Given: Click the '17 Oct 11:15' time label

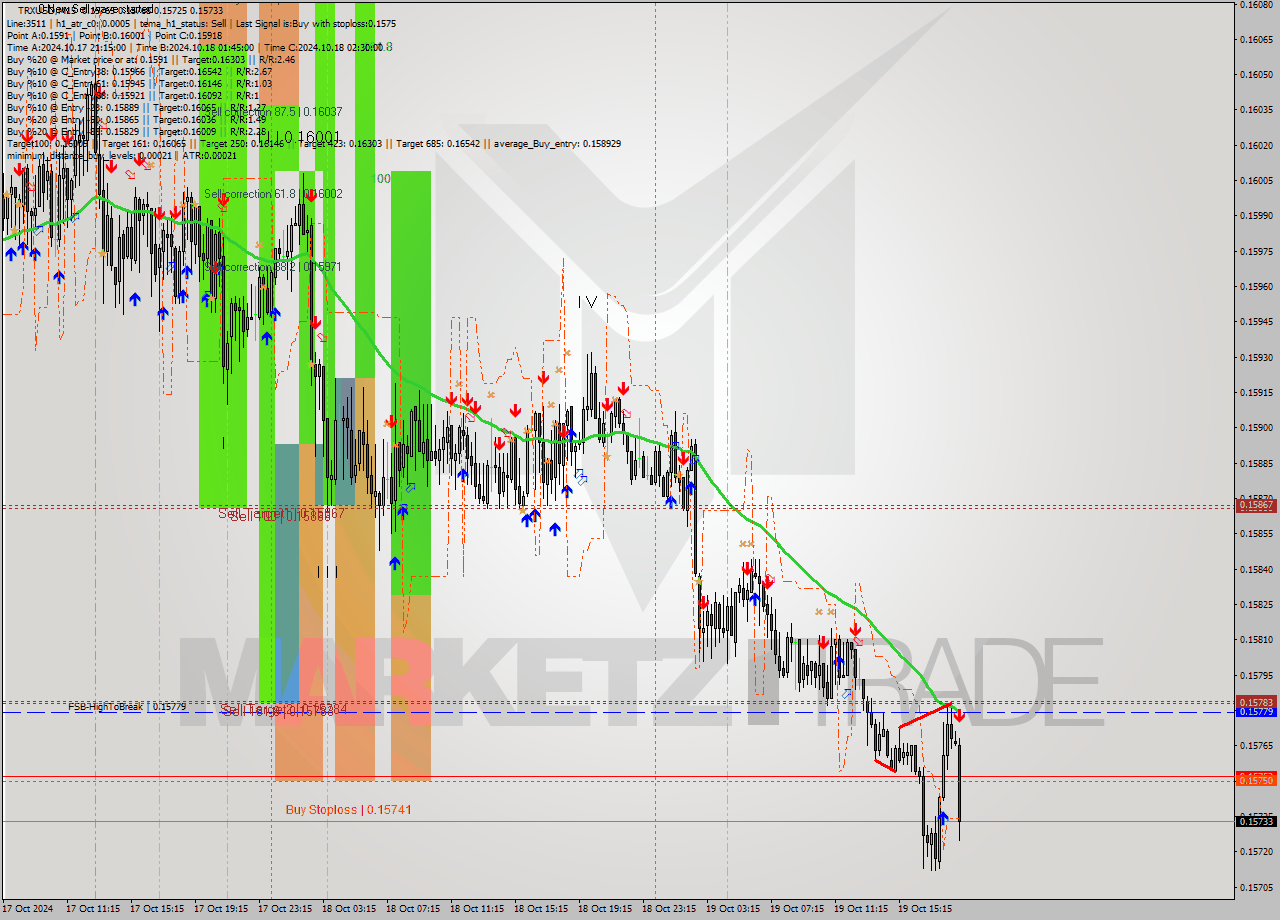Looking at the screenshot, I should coord(93,909).
